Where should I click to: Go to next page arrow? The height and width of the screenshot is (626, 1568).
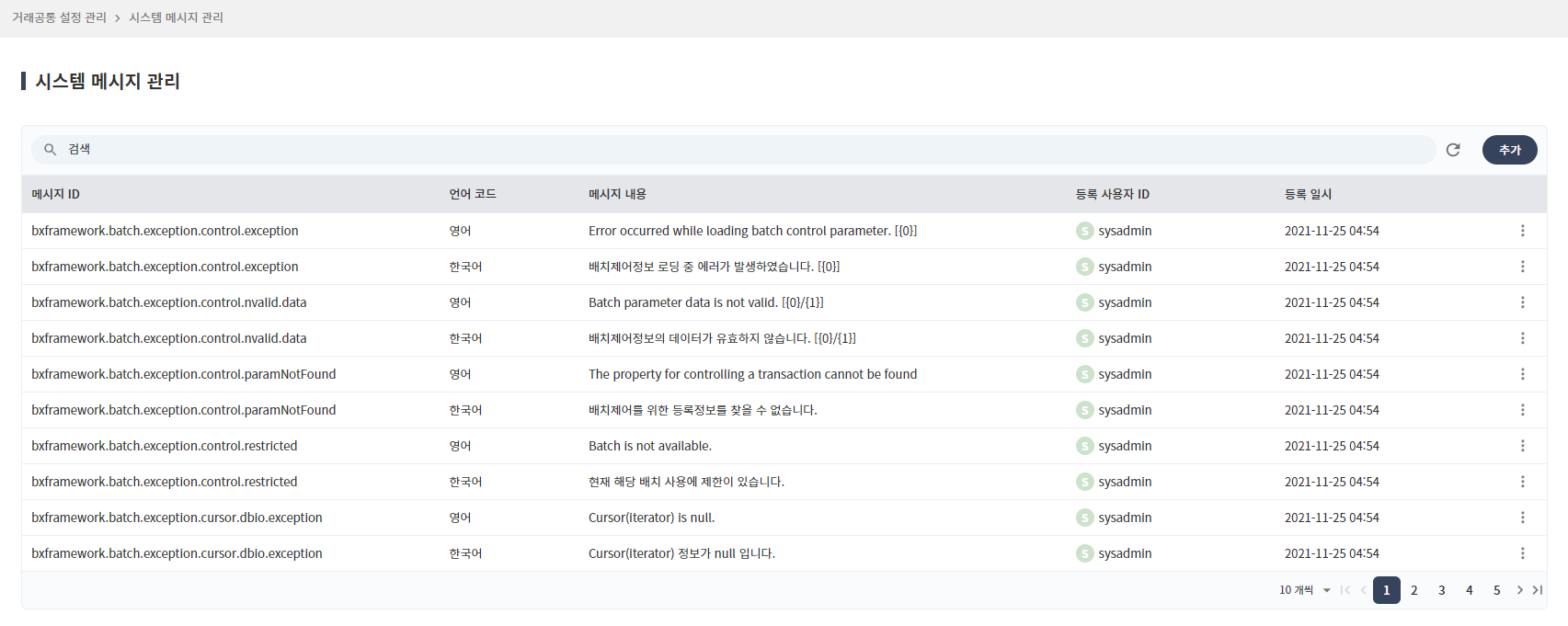tap(1519, 590)
